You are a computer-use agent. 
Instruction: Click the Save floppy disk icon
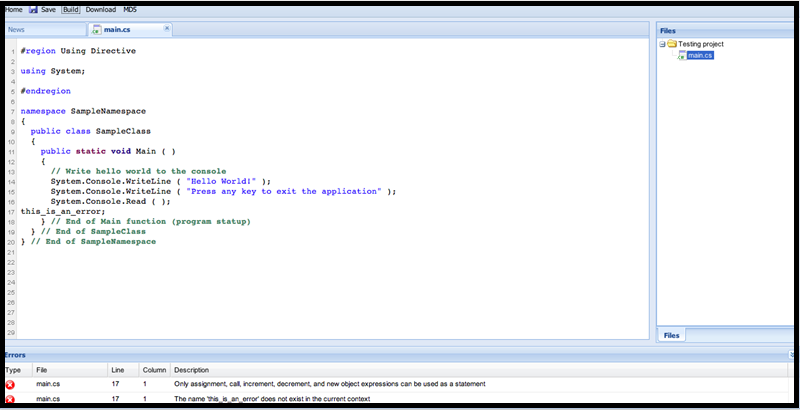click(33, 10)
